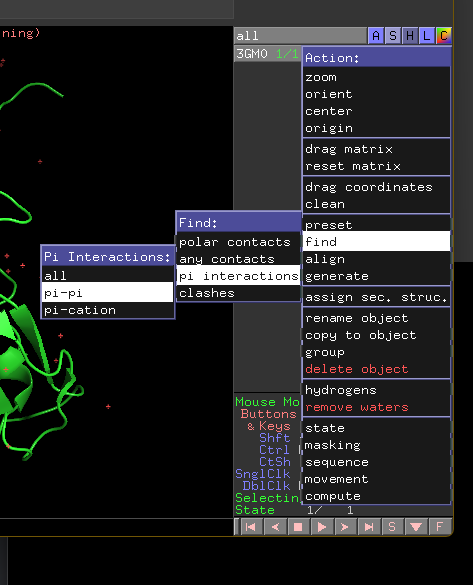Open the Color (C) menu for all

[x=444, y=36]
